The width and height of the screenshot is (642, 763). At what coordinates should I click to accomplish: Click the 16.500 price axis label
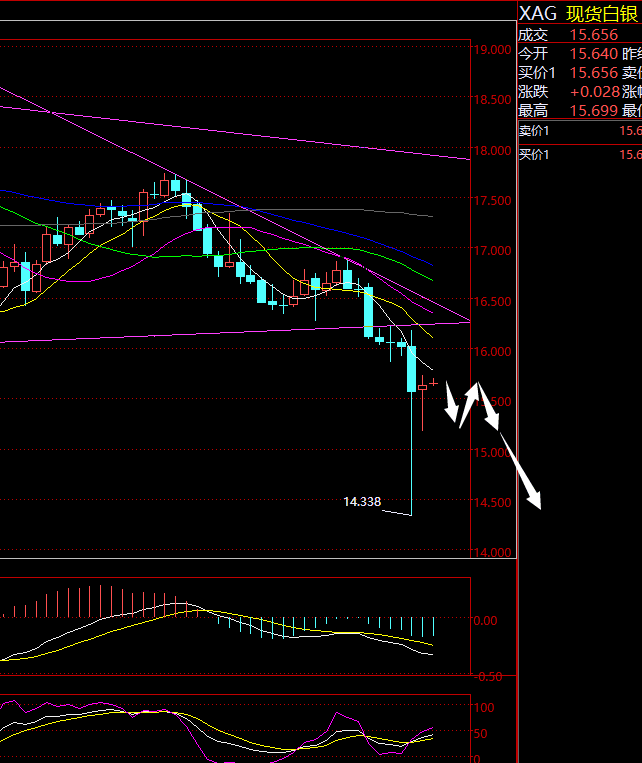[x=493, y=301]
